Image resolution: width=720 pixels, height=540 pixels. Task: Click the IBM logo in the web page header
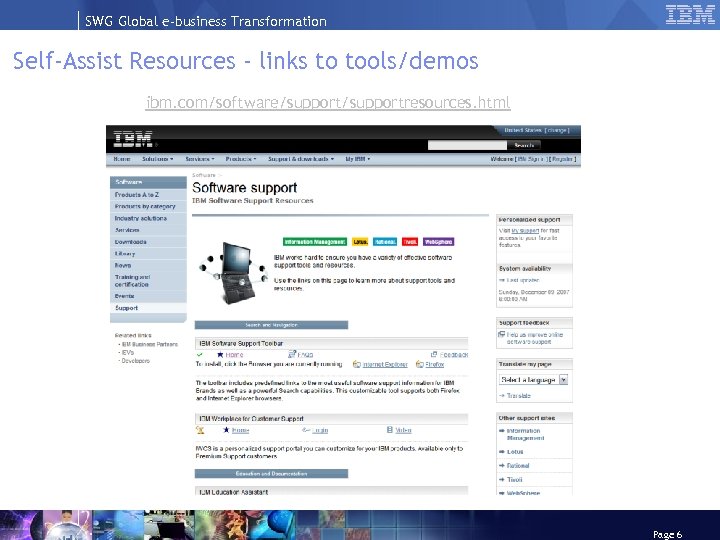133,139
